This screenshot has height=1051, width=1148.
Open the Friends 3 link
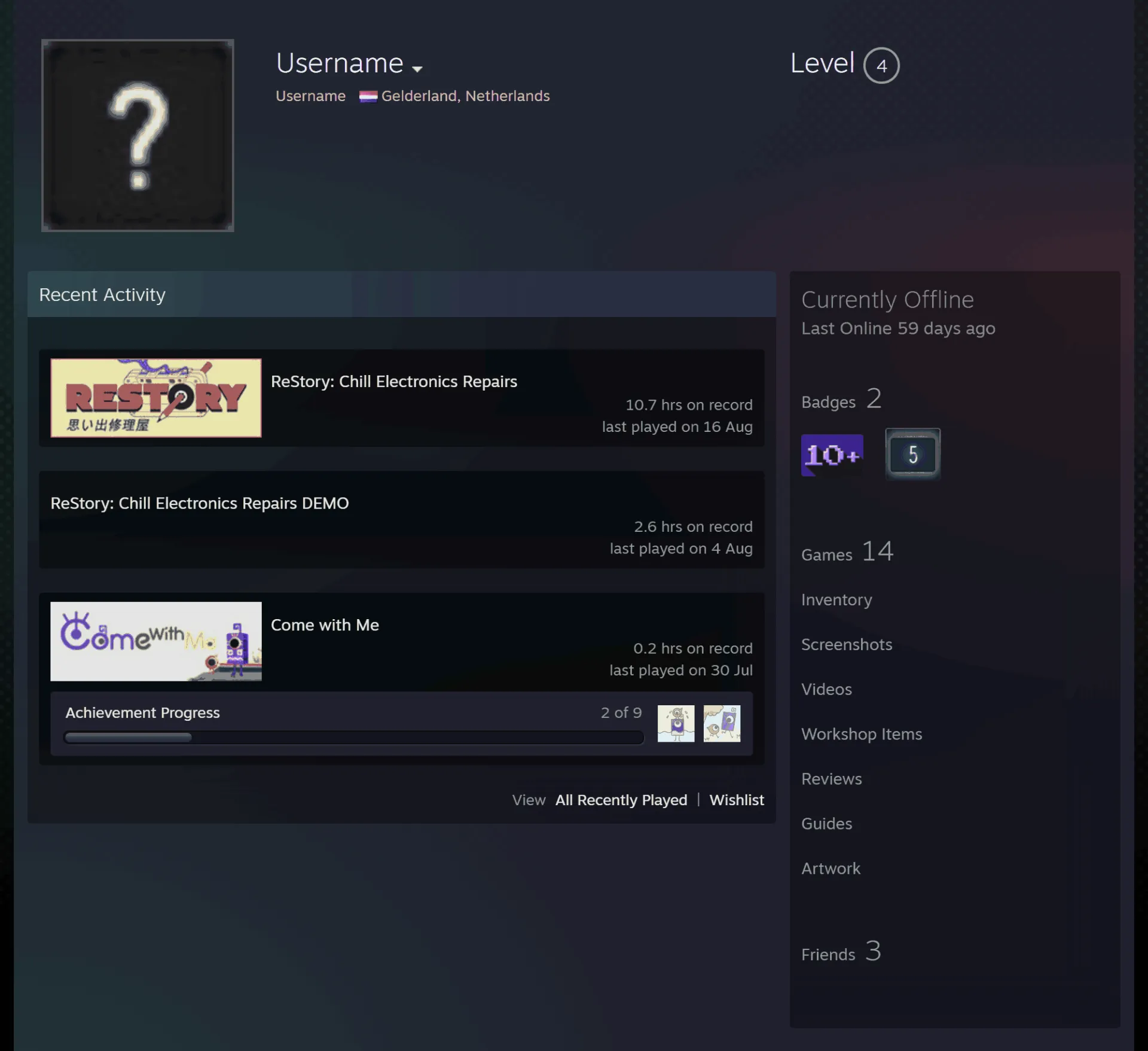pyautogui.click(x=841, y=951)
